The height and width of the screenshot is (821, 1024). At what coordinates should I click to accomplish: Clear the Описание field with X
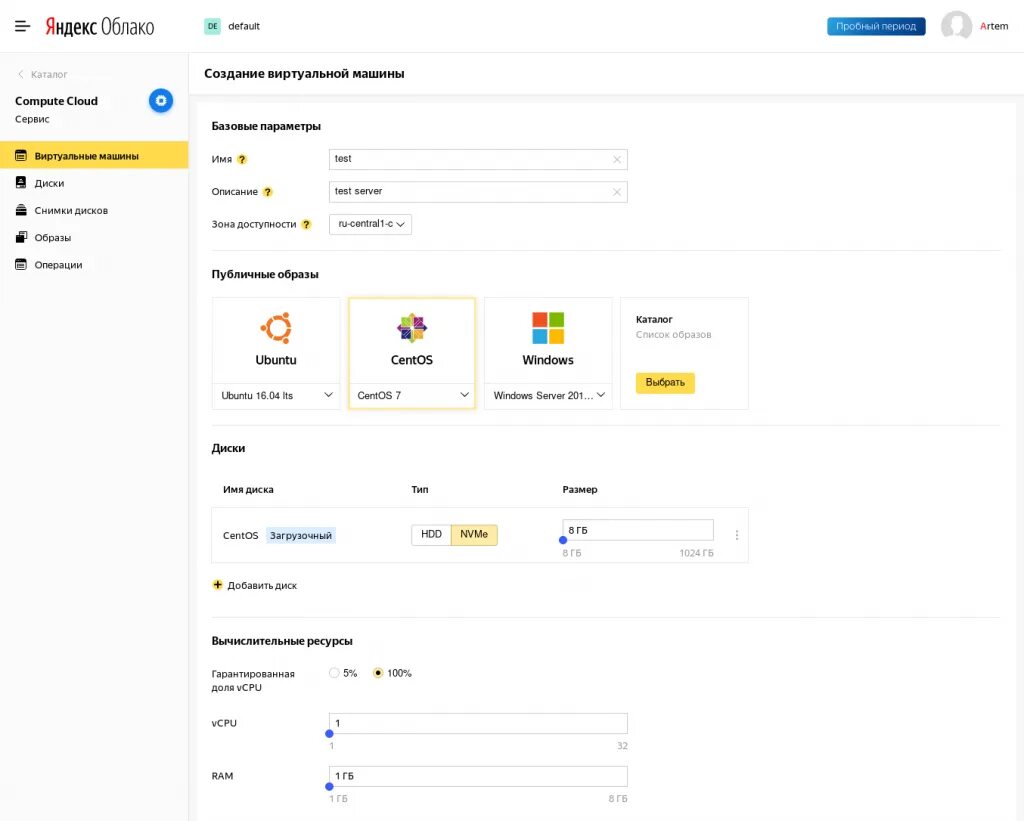tap(616, 192)
